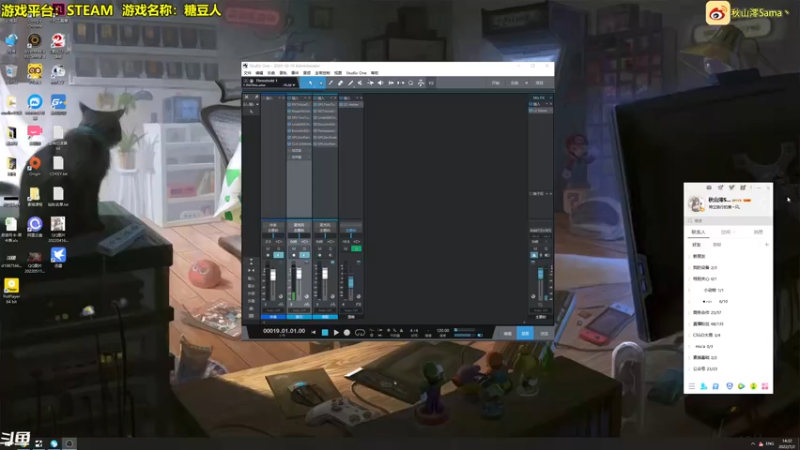The image size is (800, 450).
Task: Select the Pencil Paint tool in Studio One
Action: 330,83
